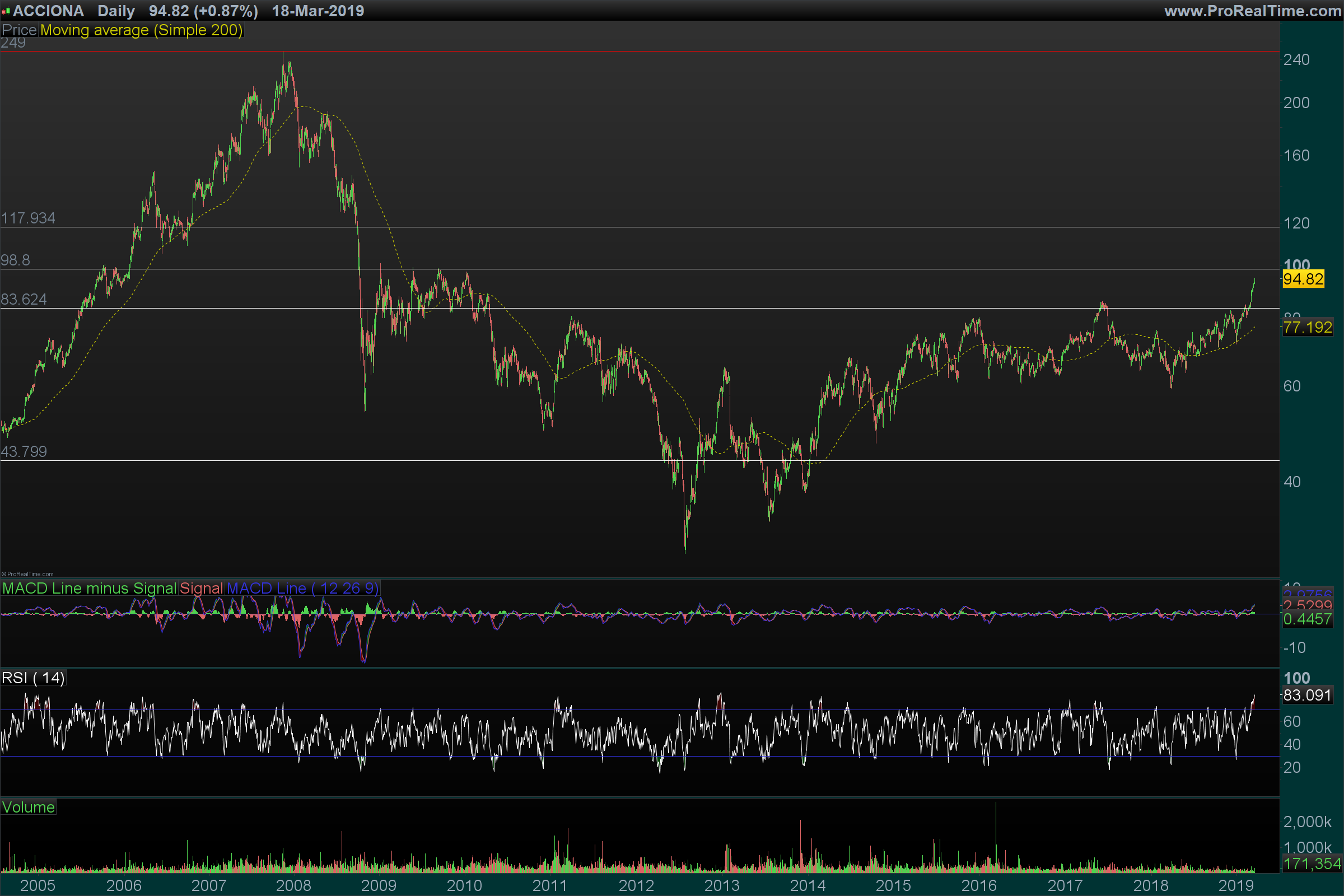Click the small candlestick icon beside ACCIONA

6,11
